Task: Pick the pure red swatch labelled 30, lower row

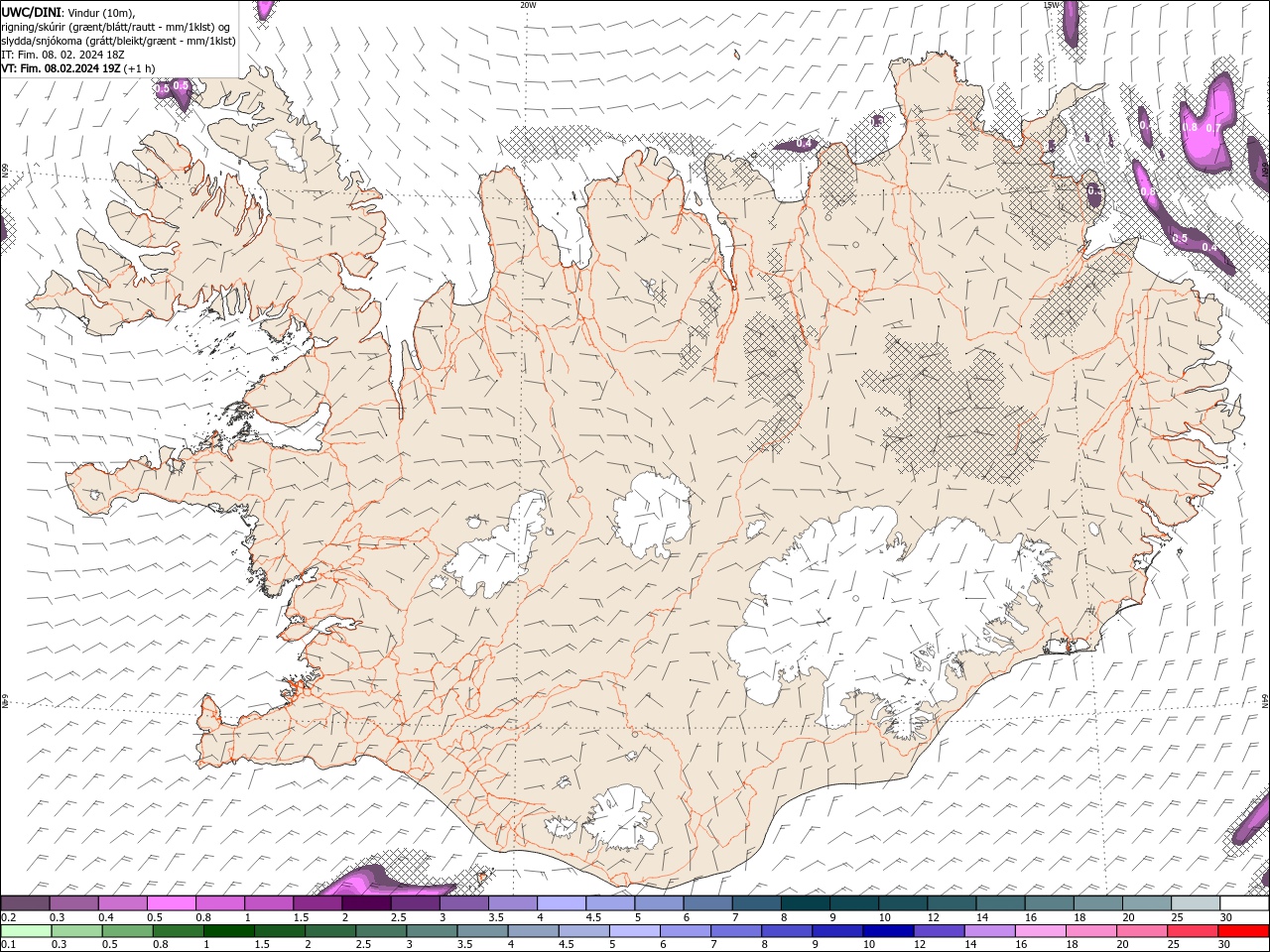Action: coord(1243,931)
